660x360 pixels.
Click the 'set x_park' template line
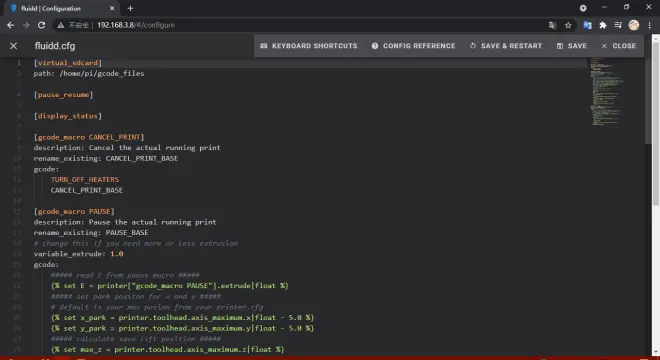pos(182,317)
